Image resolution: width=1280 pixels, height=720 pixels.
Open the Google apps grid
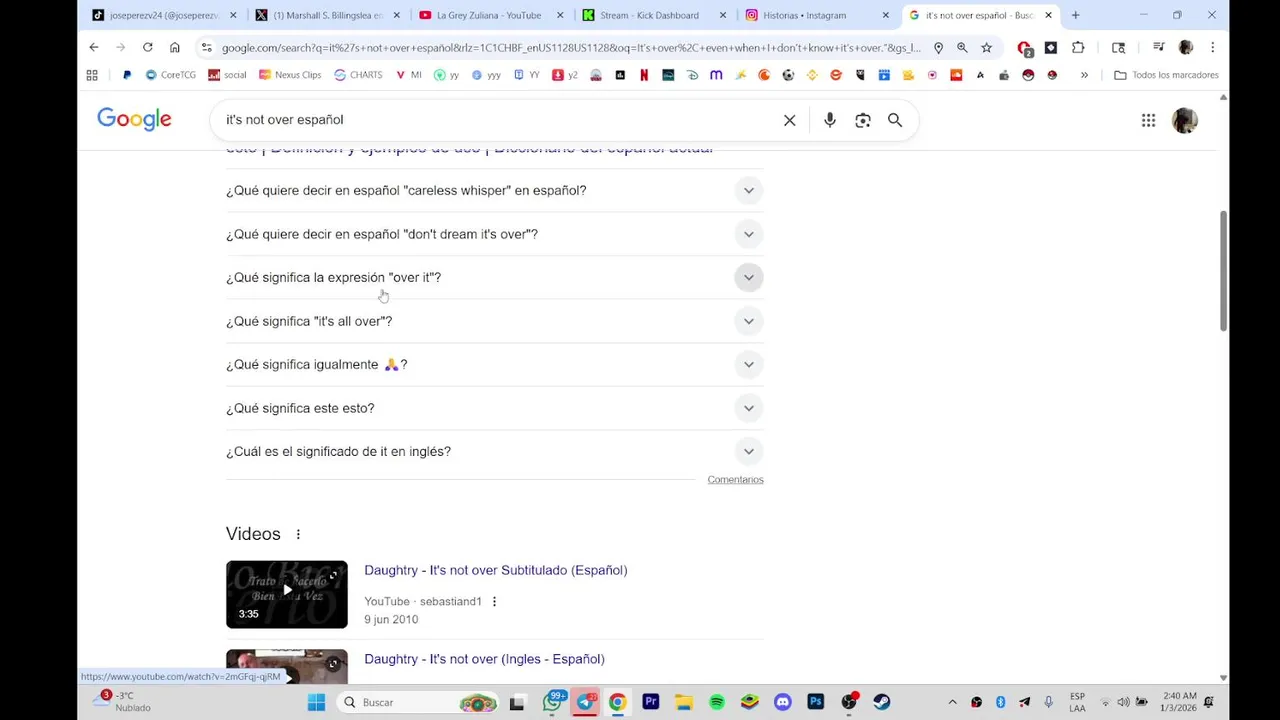pyautogui.click(x=1148, y=120)
